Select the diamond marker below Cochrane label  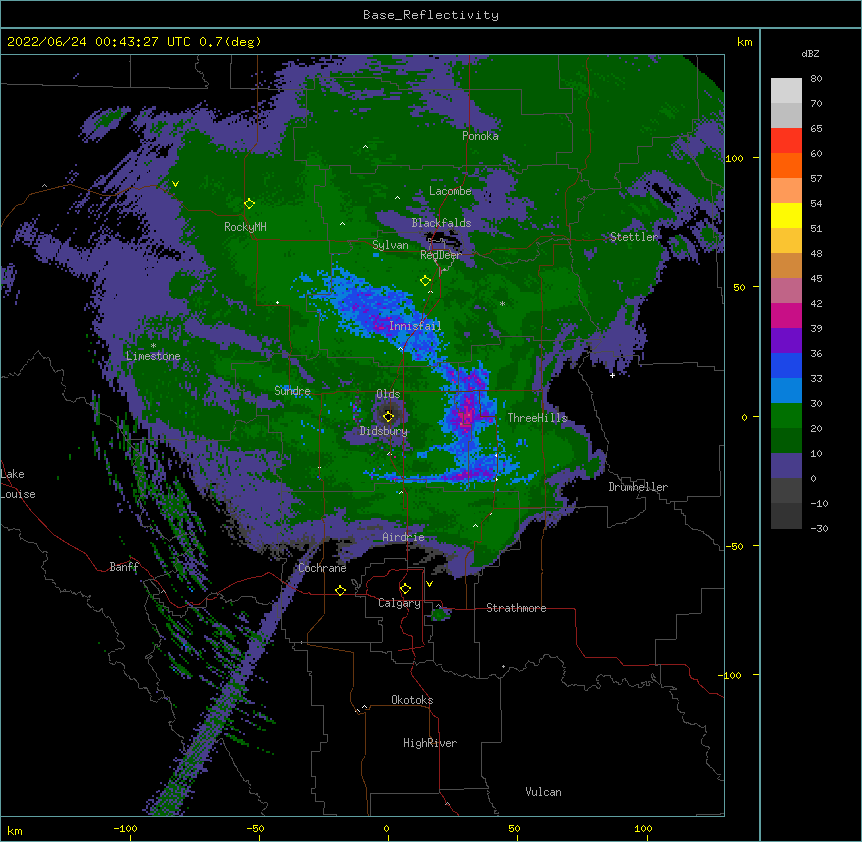tap(340, 590)
